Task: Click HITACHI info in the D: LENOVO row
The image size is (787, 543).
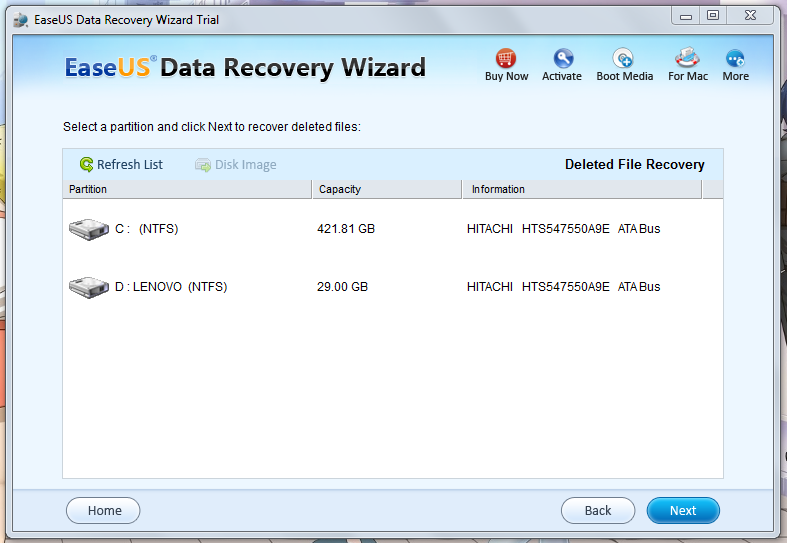Action: [x=563, y=287]
